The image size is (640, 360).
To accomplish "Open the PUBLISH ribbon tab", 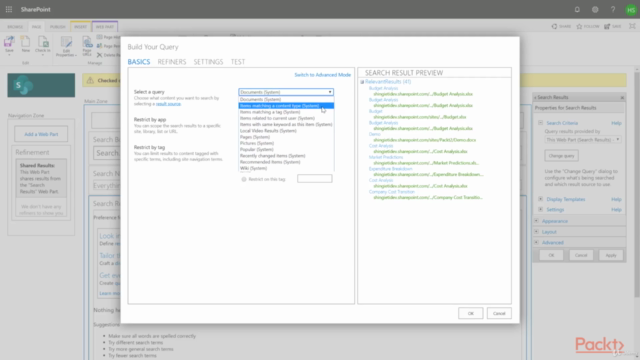I will click(x=58, y=27).
